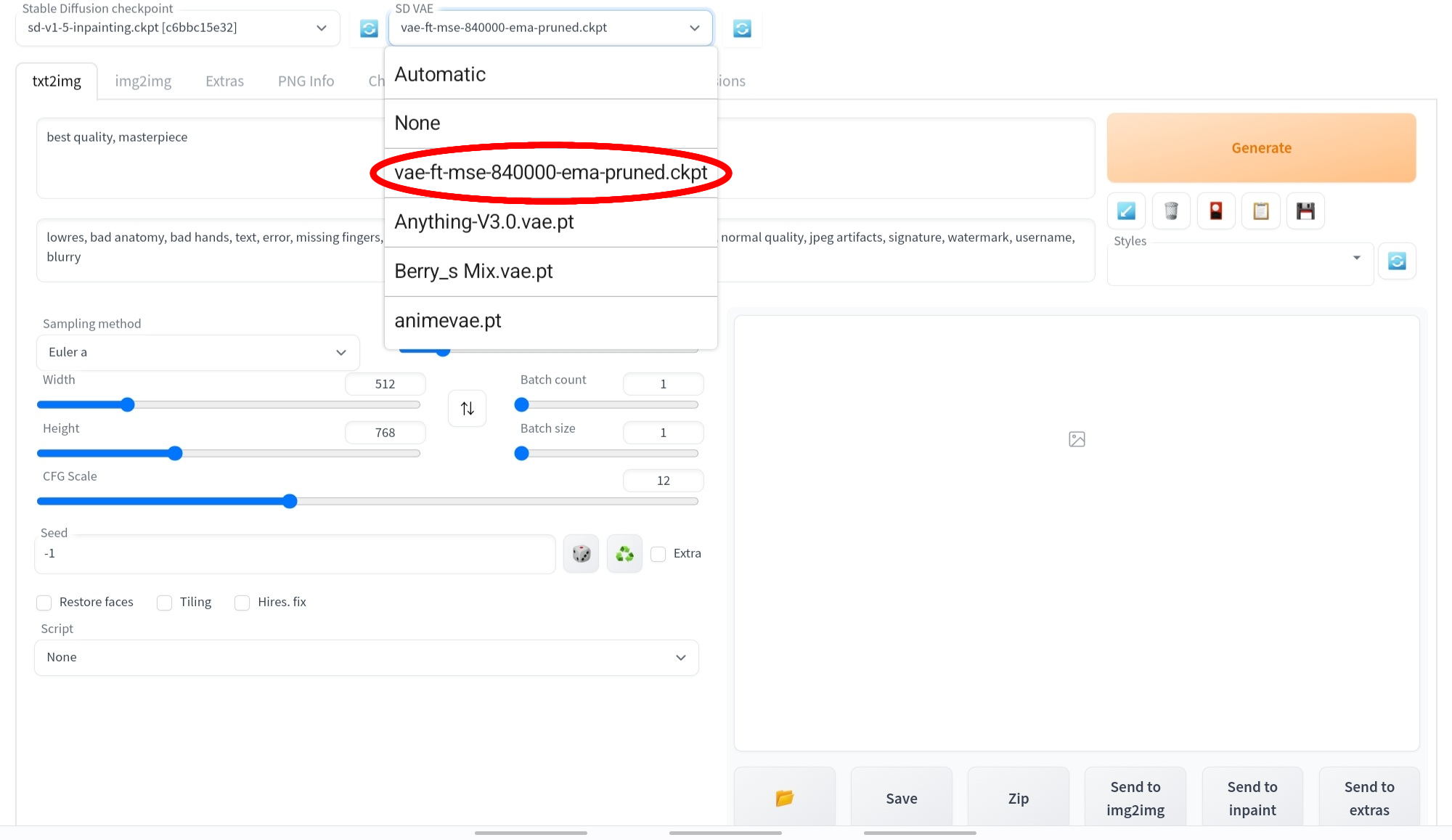Swap width and height with arrows button
Image resolution: width=1452 pixels, height=840 pixels.
pos(467,408)
